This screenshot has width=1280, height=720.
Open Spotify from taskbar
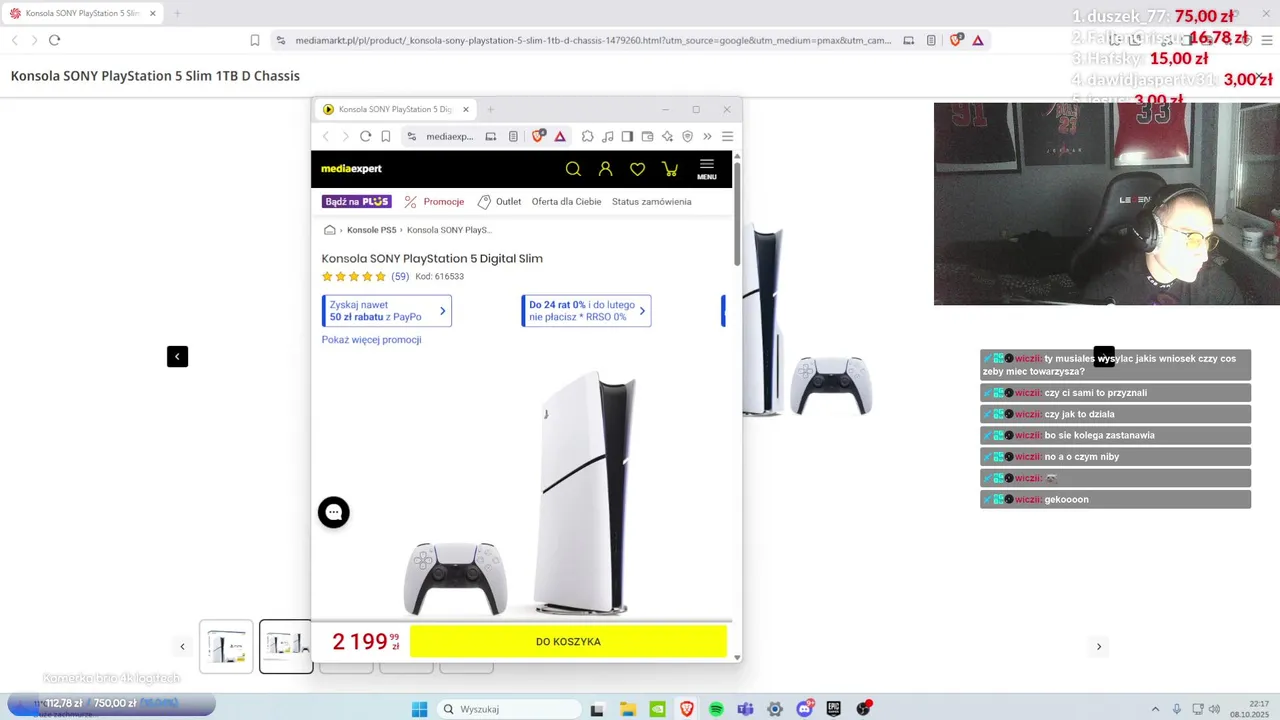click(x=716, y=709)
